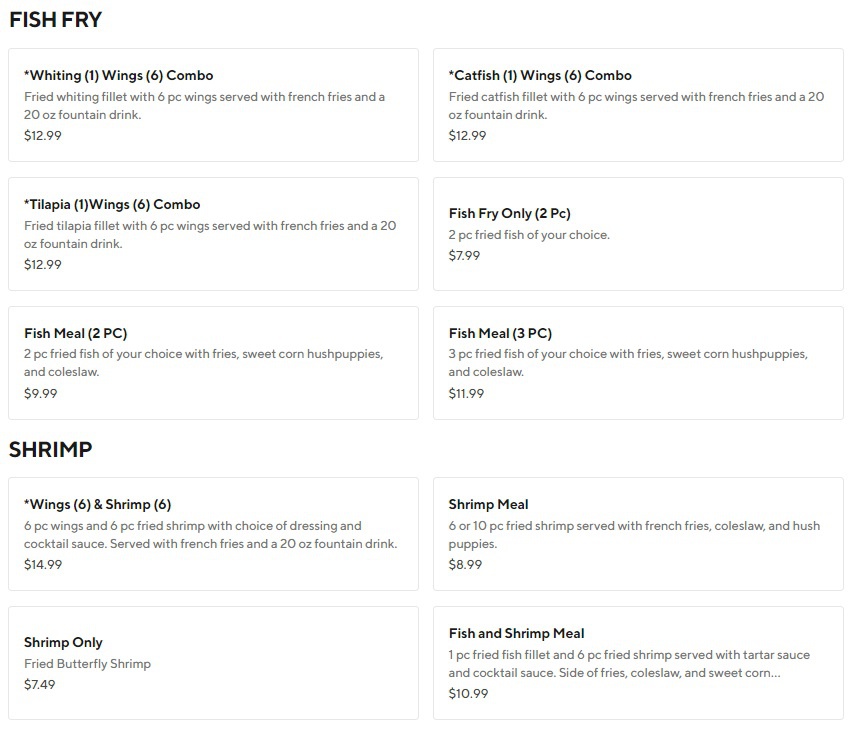Select the Catfish (1) Wings (6) Combo card
The width and height of the screenshot is (853, 732).
pyautogui.click(x=540, y=76)
